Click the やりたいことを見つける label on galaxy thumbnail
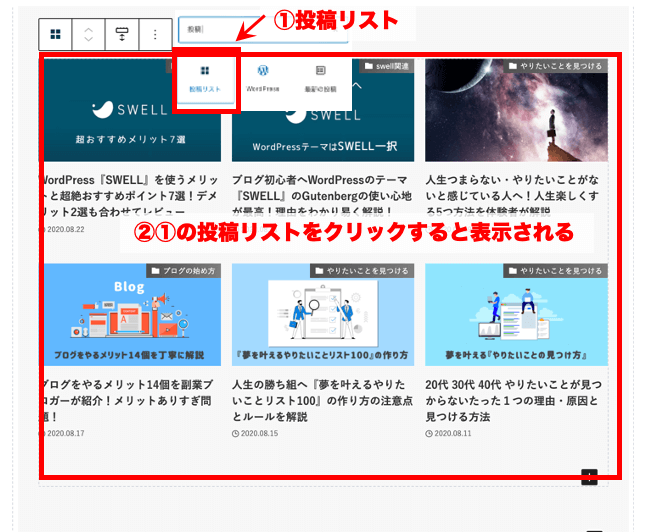Screen dimensions: 650x532 555,66
